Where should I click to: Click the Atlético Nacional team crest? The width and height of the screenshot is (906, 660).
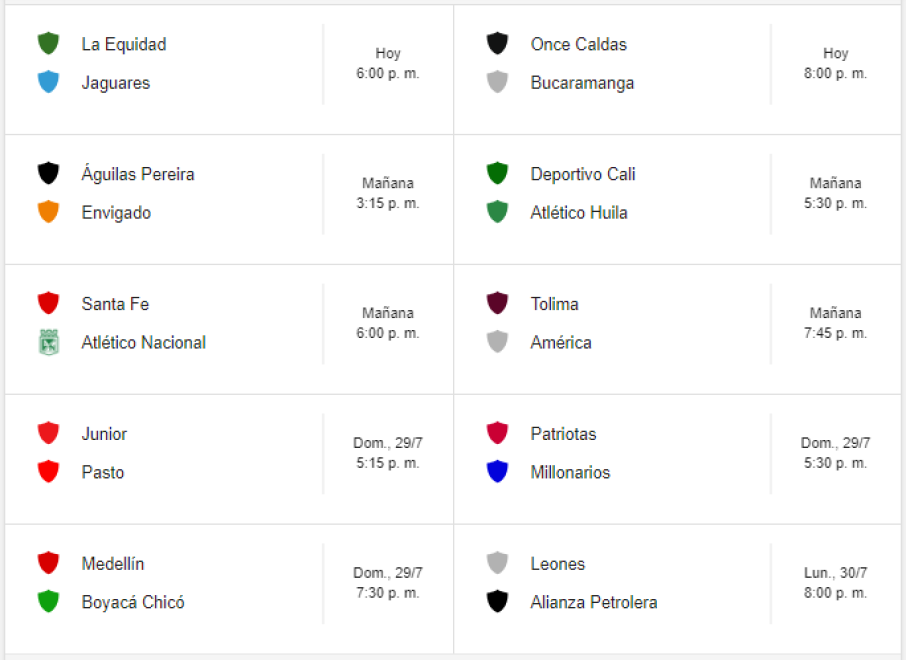coord(48,342)
